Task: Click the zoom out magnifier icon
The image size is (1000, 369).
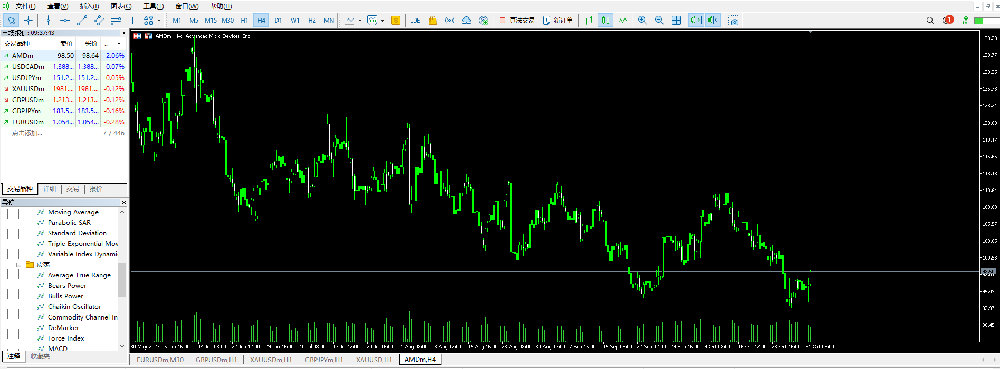Action: point(659,20)
